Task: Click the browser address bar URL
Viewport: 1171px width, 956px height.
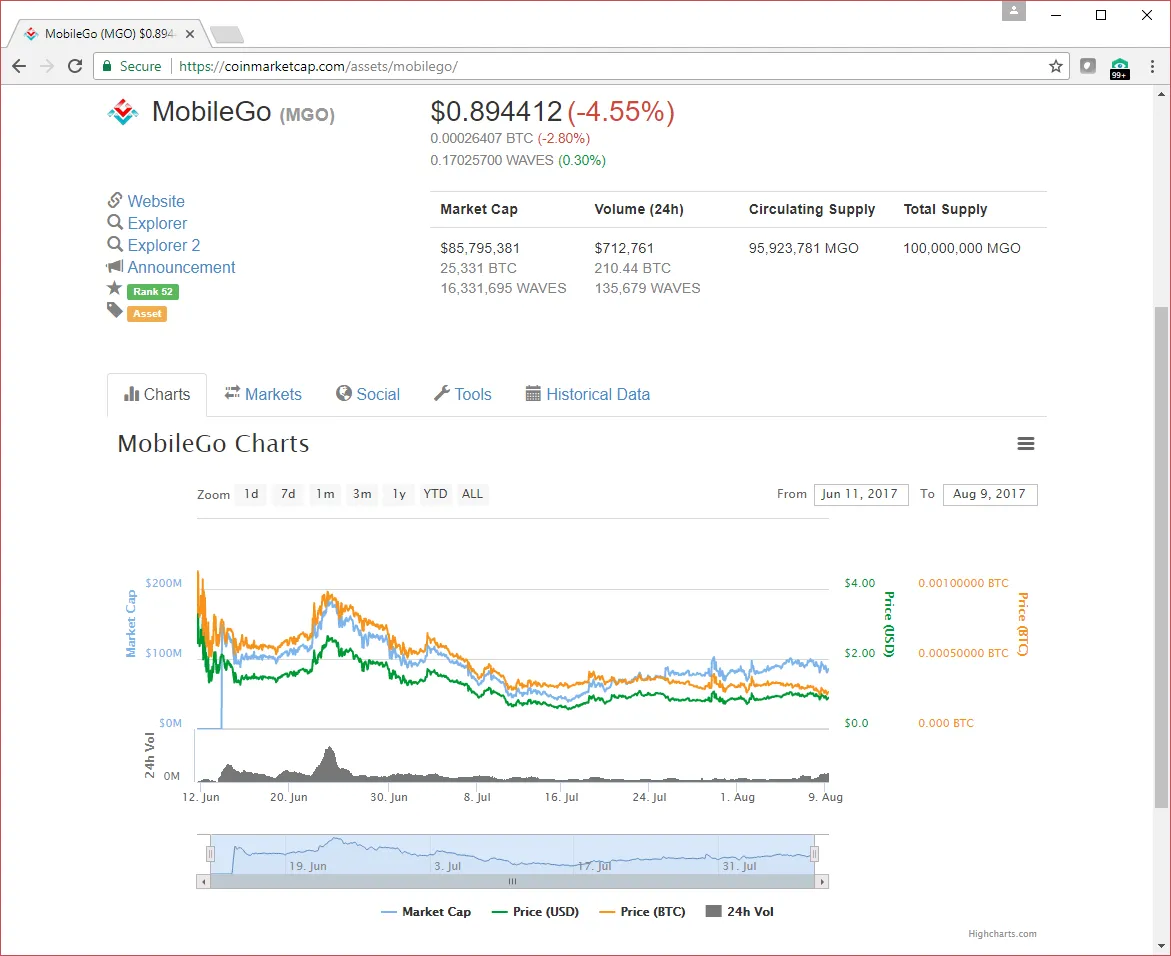Action: tap(318, 66)
